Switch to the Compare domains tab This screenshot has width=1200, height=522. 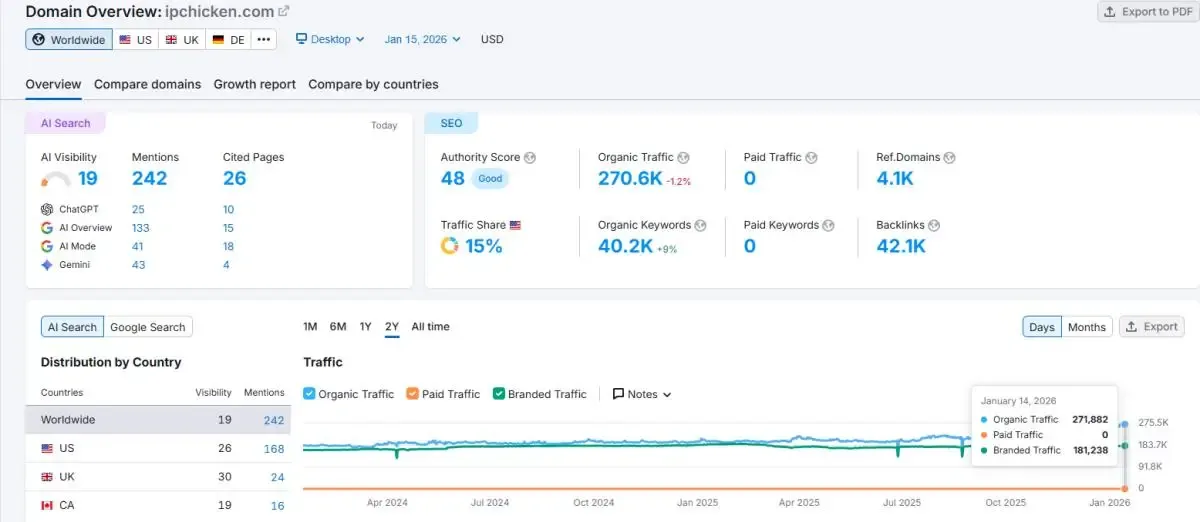tap(147, 84)
